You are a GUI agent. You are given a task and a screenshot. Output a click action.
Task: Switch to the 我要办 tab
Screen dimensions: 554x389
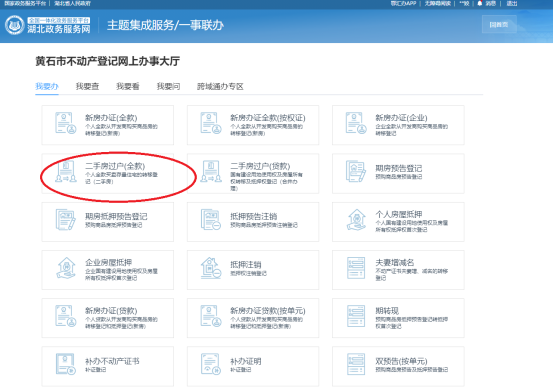point(47,86)
